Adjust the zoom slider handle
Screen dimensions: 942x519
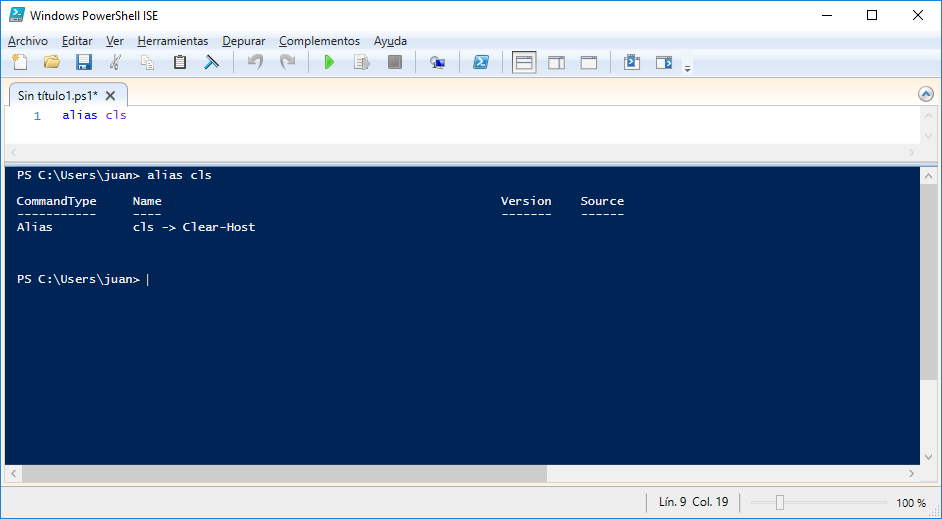(780, 502)
